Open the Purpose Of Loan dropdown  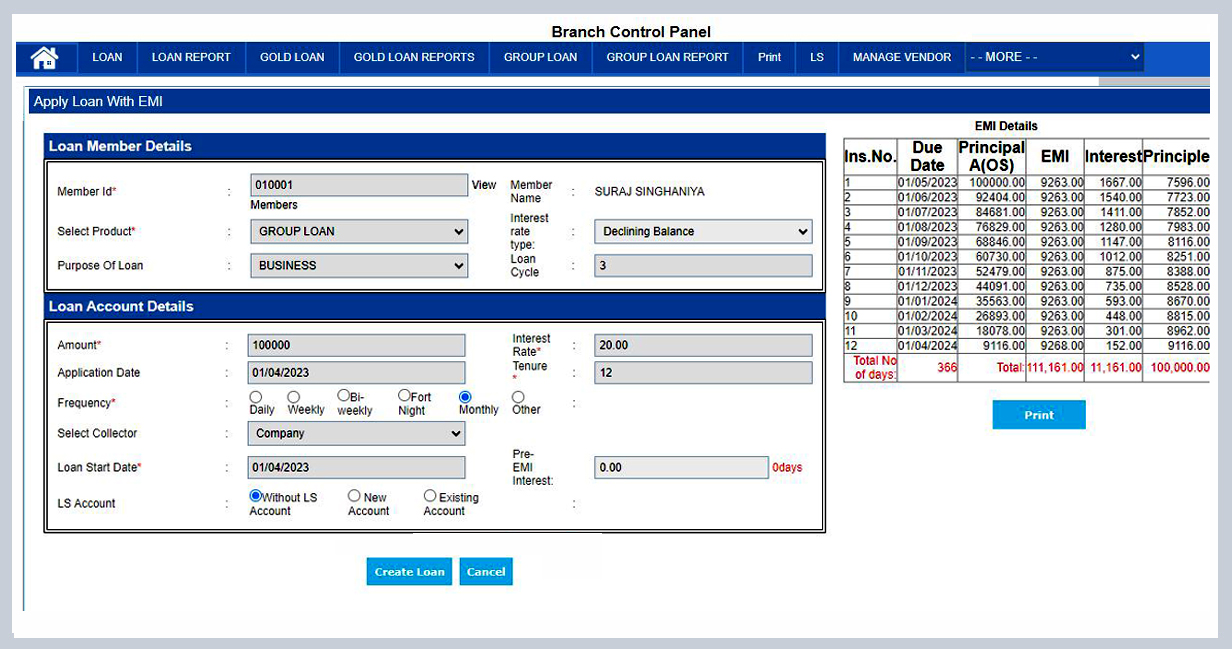tap(357, 265)
